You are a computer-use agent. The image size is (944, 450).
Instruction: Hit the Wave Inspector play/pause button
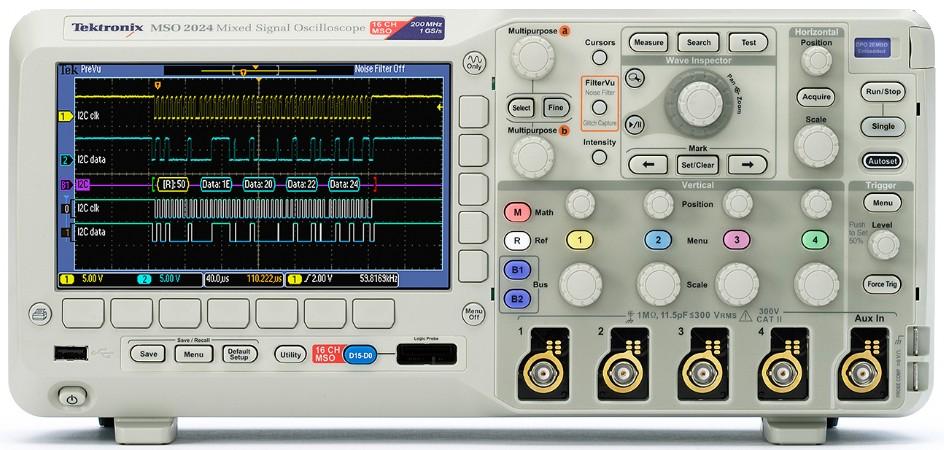point(635,125)
